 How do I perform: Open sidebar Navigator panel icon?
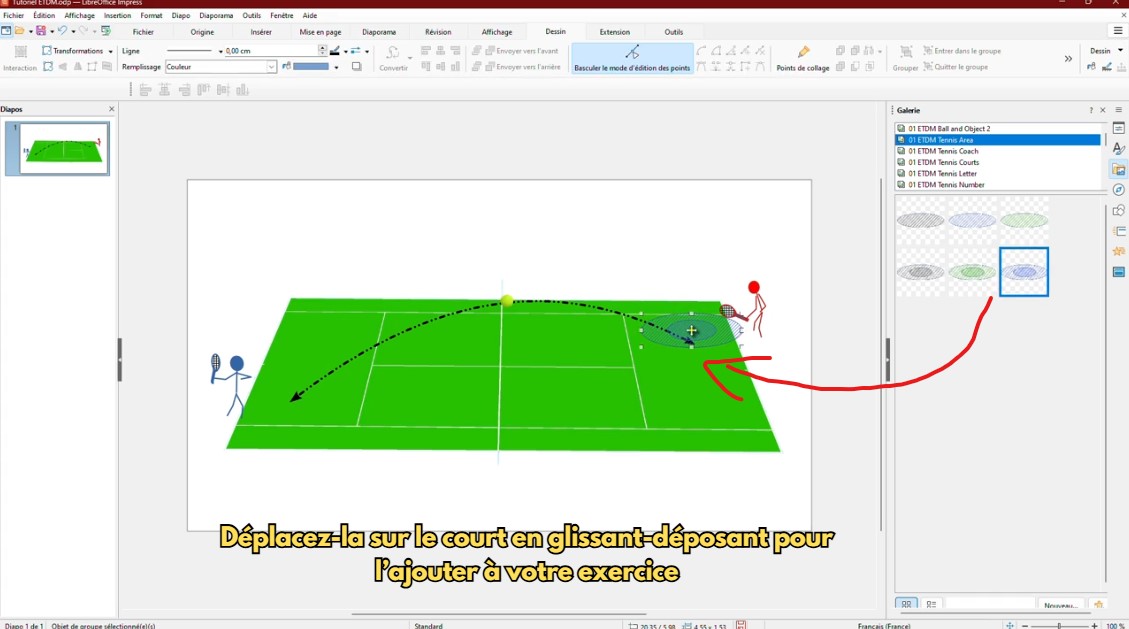pyautogui.click(x=1118, y=190)
